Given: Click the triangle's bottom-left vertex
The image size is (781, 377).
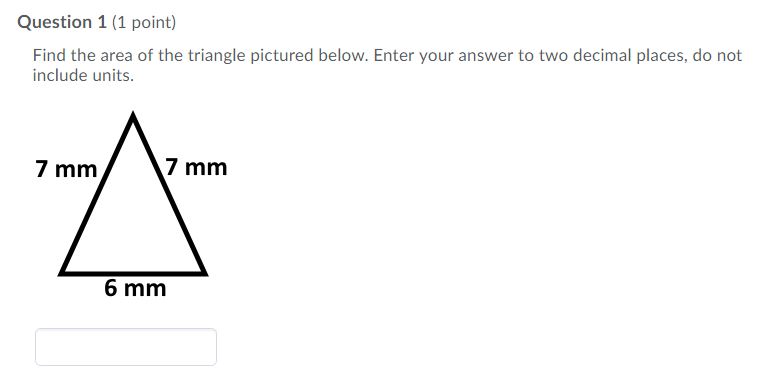Looking at the screenshot, I should pos(62,272).
